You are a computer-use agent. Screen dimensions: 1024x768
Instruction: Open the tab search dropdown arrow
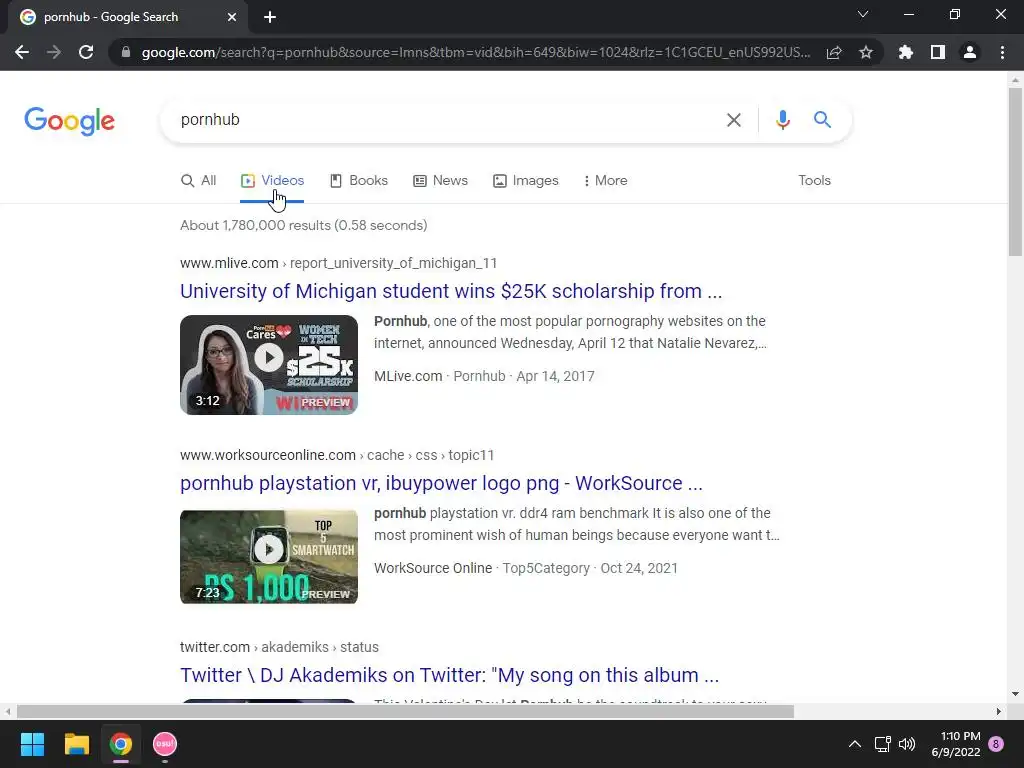tap(863, 14)
